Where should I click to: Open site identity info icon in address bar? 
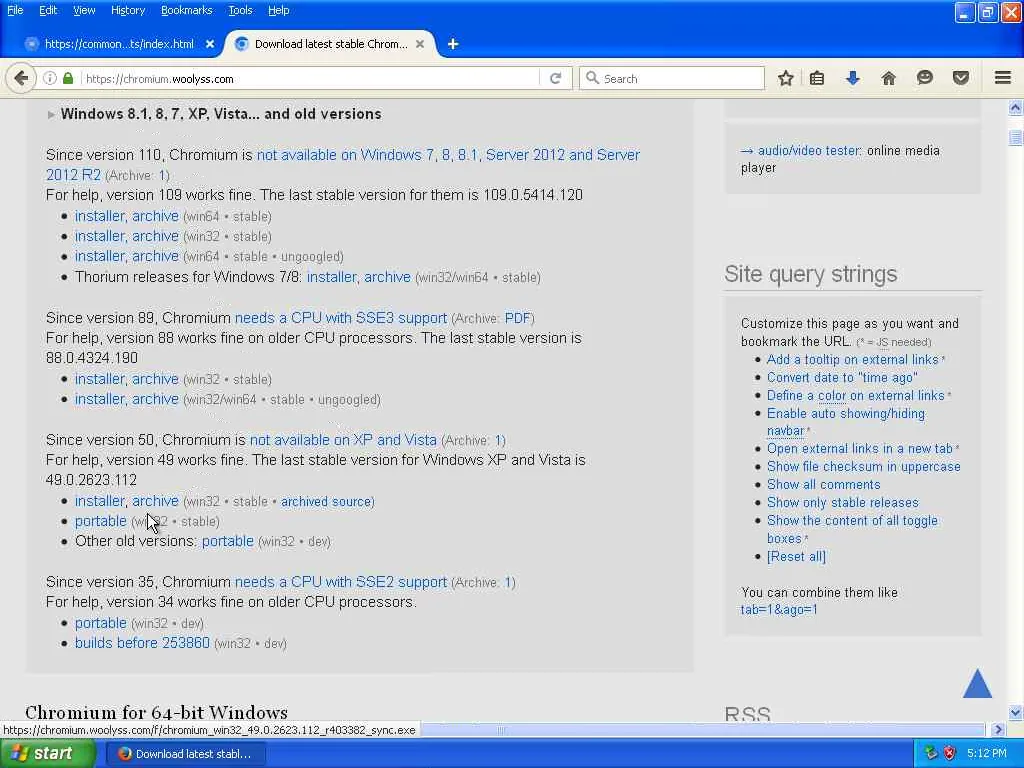point(50,78)
